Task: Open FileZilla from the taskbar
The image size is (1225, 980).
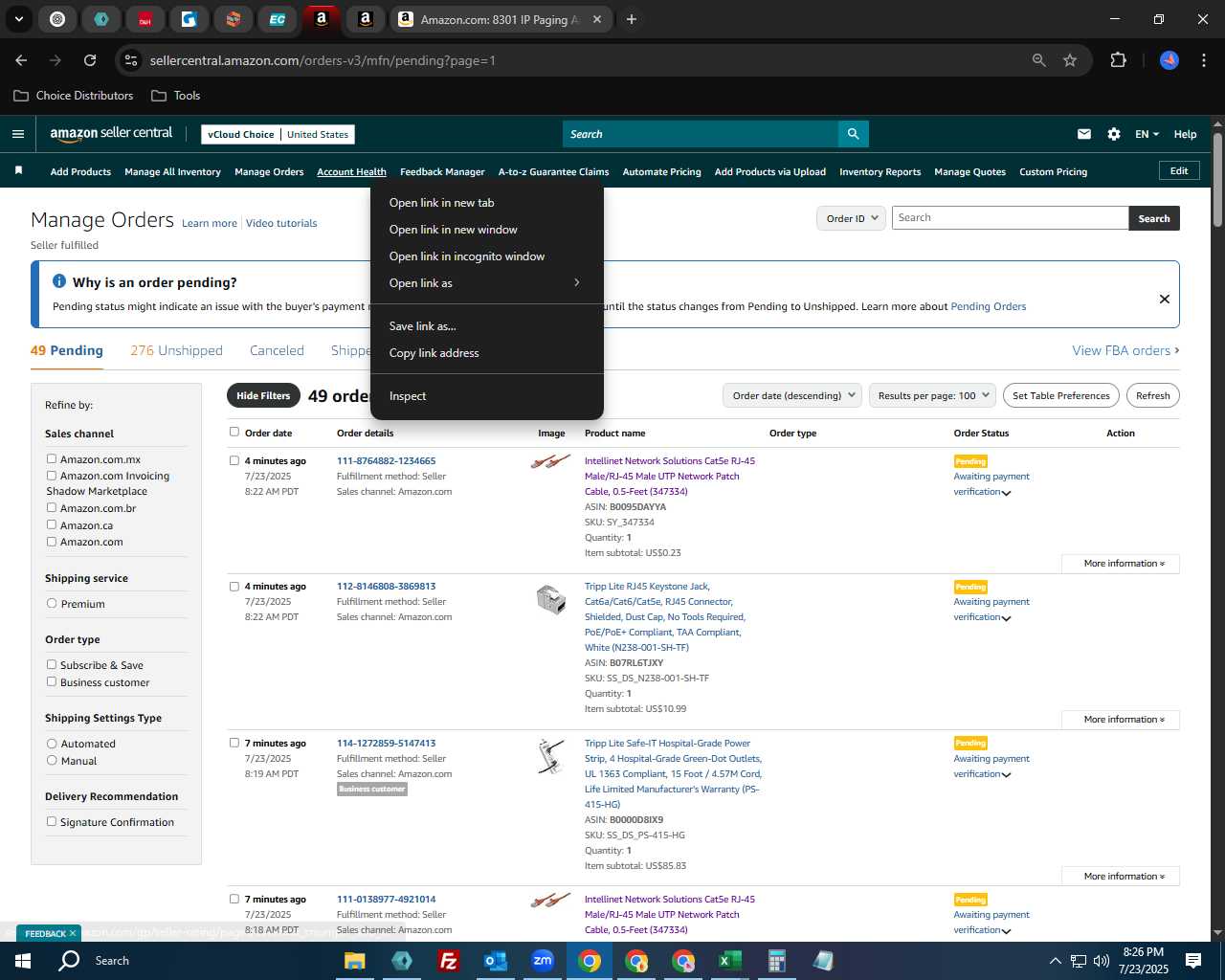Action: 448,961
